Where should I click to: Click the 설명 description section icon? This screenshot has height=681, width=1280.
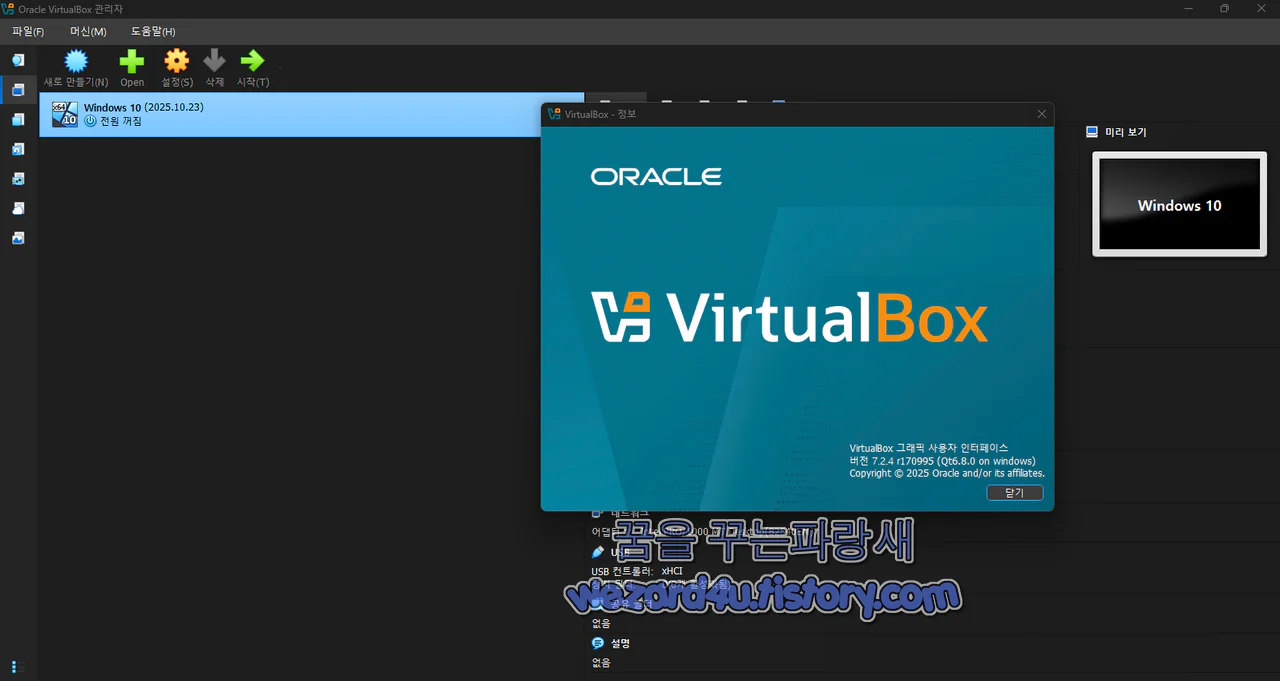[x=598, y=643]
